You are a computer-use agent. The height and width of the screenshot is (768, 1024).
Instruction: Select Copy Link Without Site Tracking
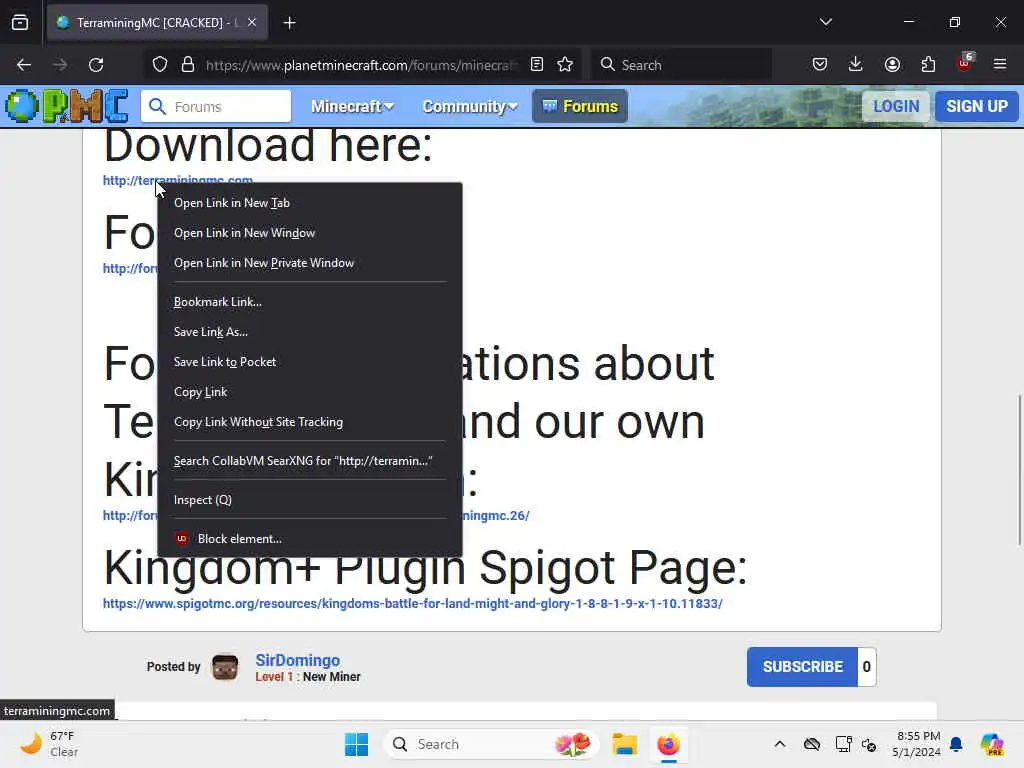(310, 423)
